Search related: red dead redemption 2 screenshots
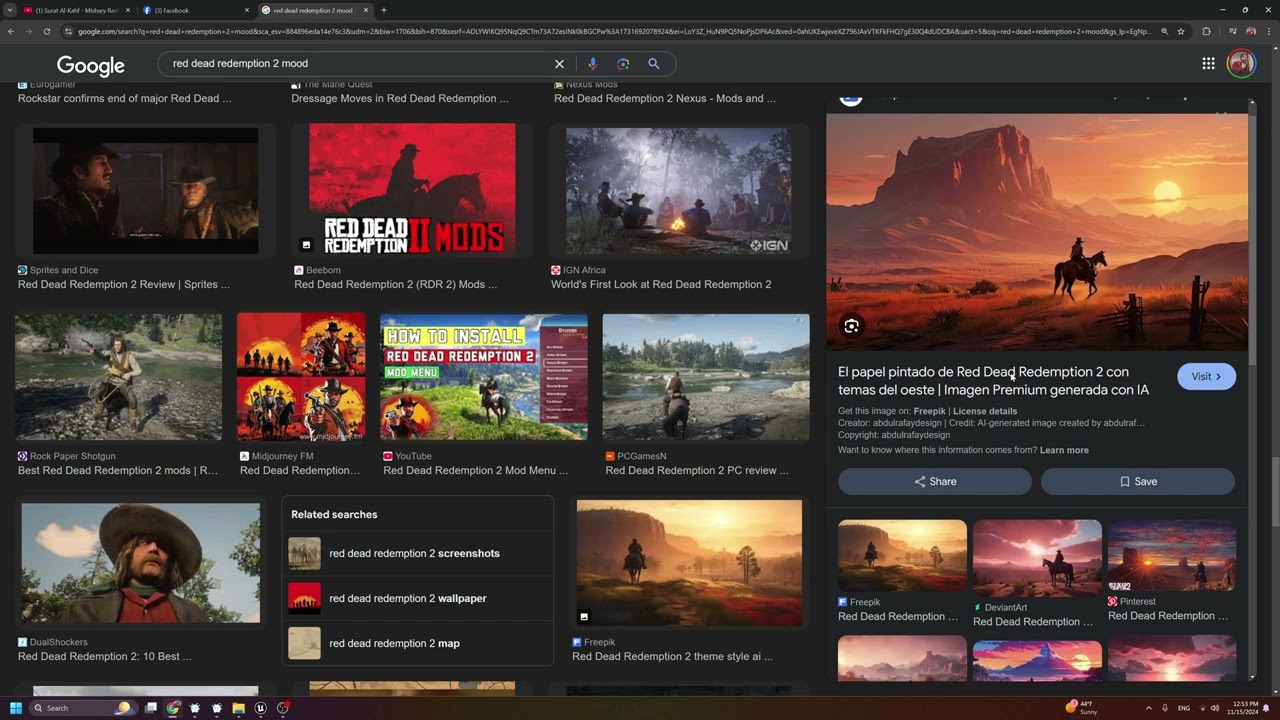Image resolution: width=1280 pixels, height=720 pixels. 417,553
